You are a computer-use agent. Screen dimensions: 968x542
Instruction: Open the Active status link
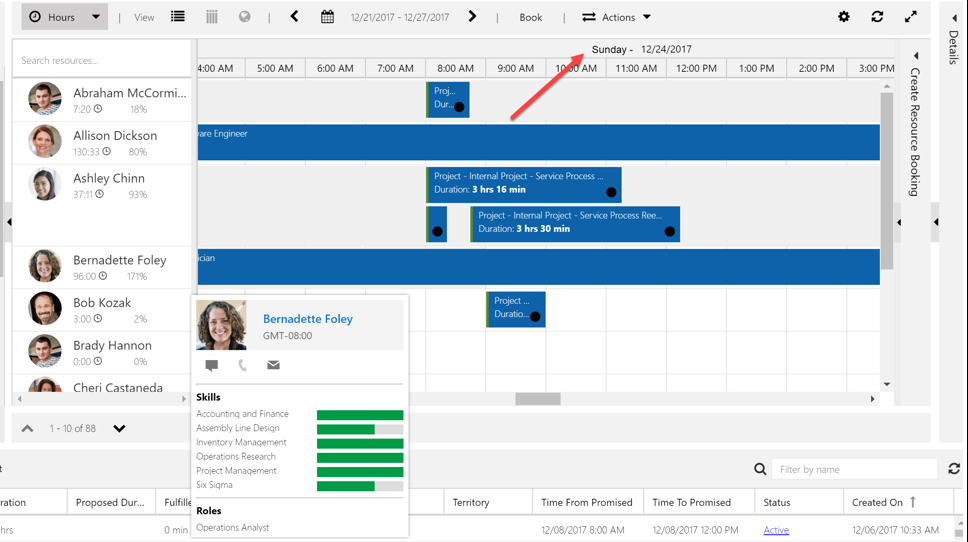(x=776, y=530)
